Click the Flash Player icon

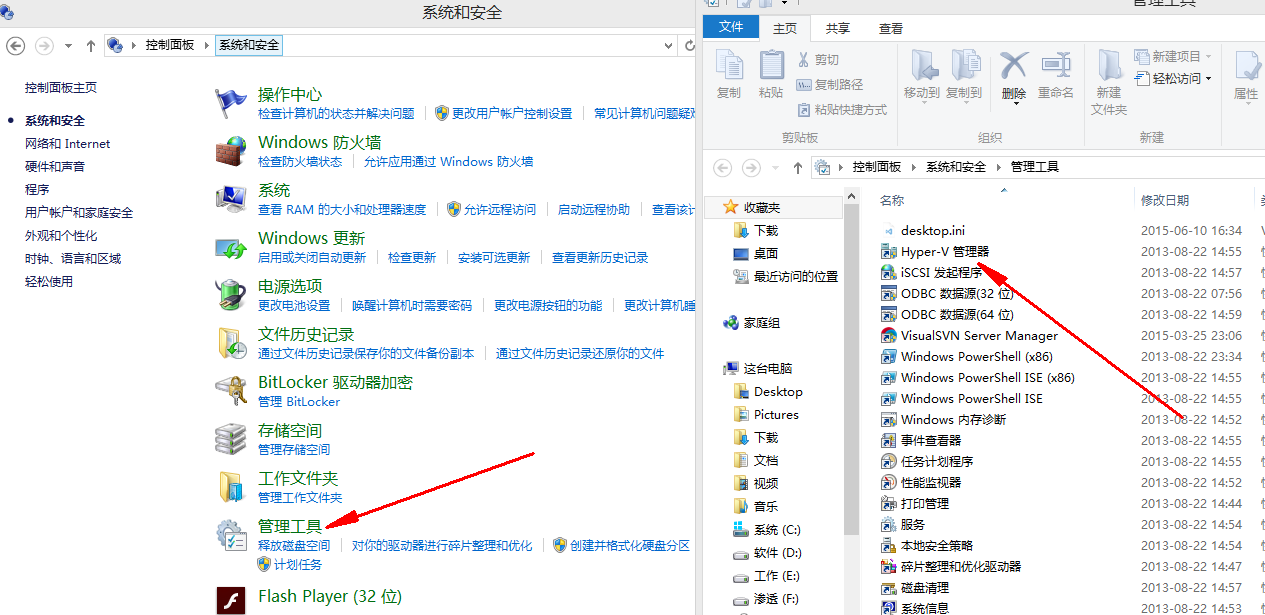pyautogui.click(x=231, y=599)
